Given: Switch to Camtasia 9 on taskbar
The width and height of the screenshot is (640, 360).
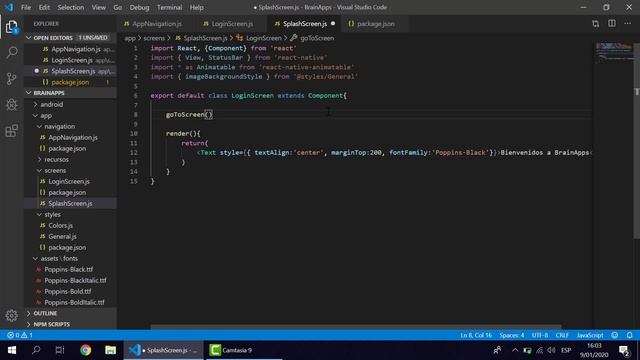Looking at the screenshot, I should click(243, 350).
